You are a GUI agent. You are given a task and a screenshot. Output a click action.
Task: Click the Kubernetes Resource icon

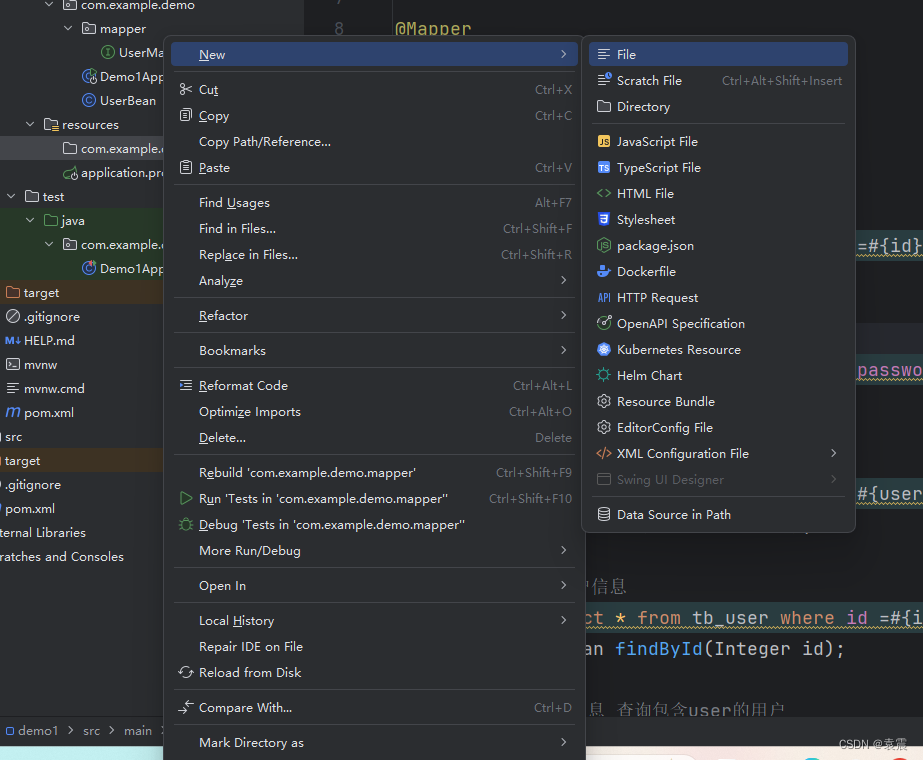[602, 349]
